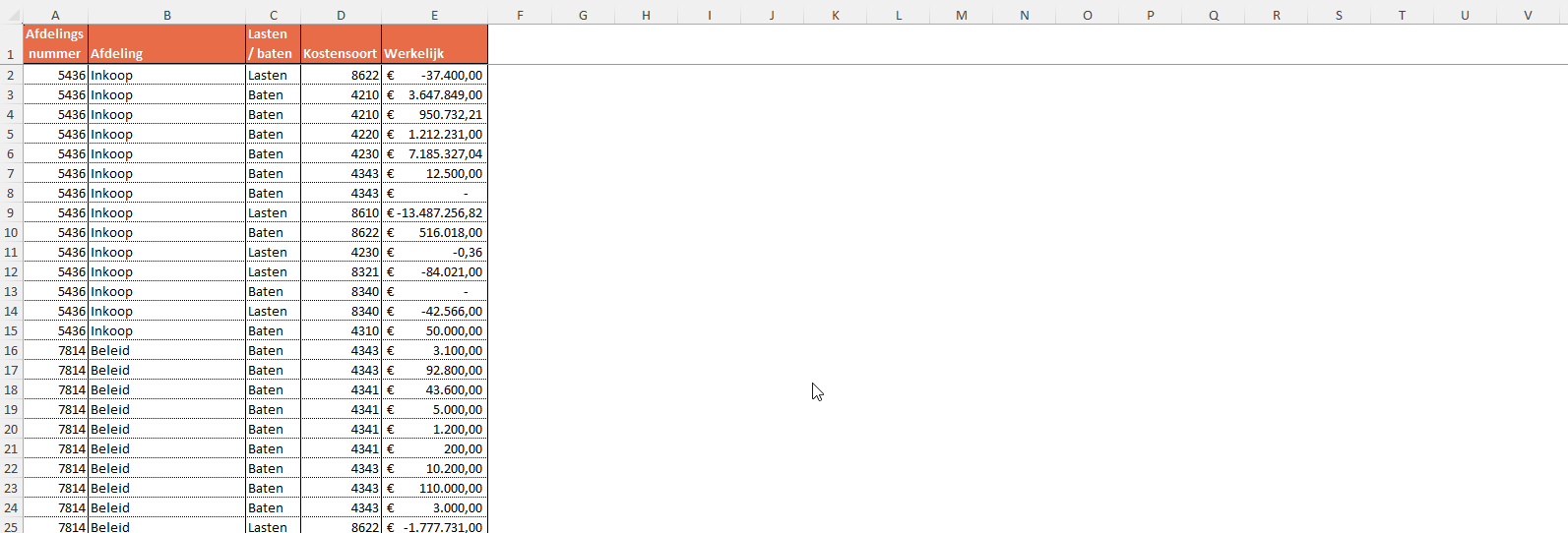This screenshot has width=1568, height=533.
Task: Click the 'Werkelijk' header cell
Action: point(434,44)
